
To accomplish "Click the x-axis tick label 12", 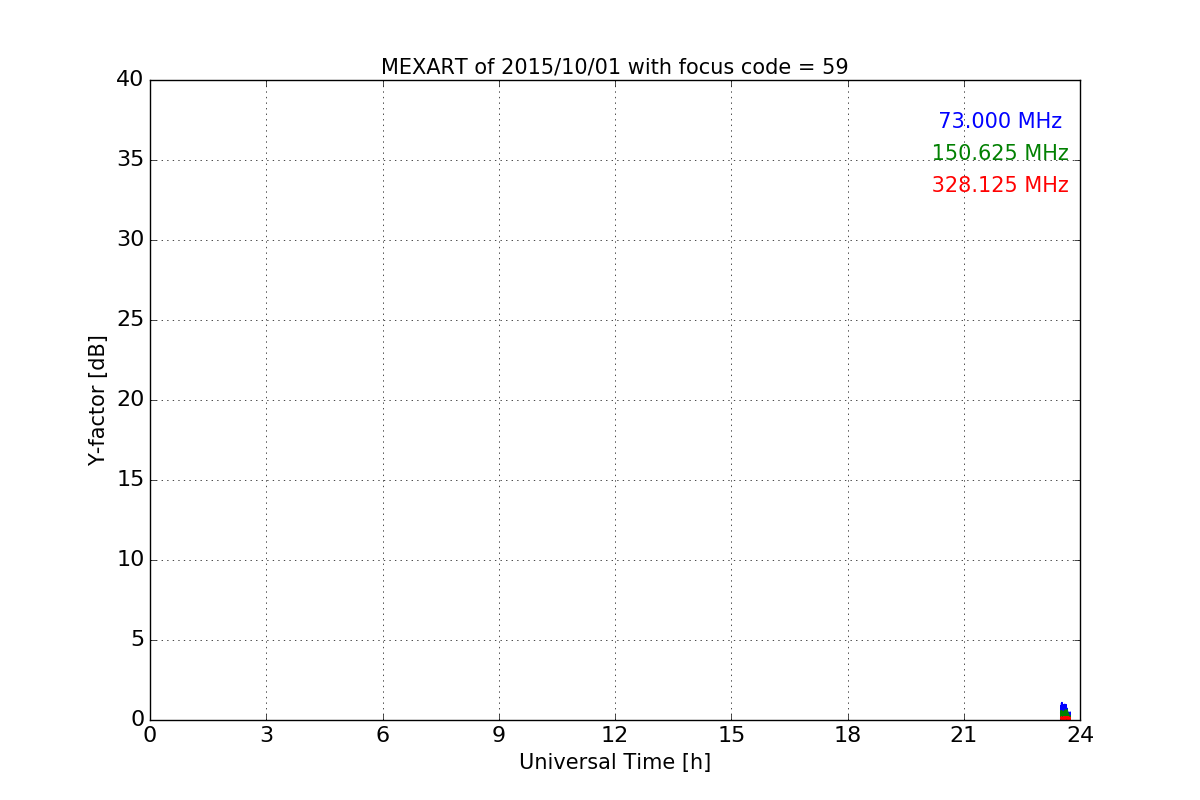I will click(x=615, y=735).
